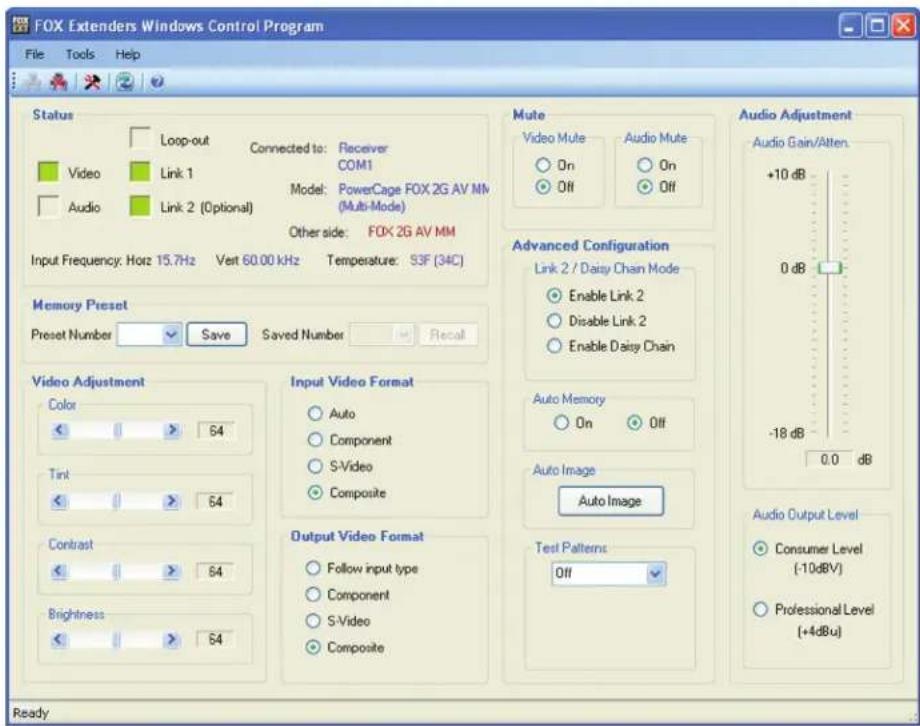920x726 pixels.
Task: Click the '15.7Hz' horizontal frequency value
Action: click(x=175, y=260)
